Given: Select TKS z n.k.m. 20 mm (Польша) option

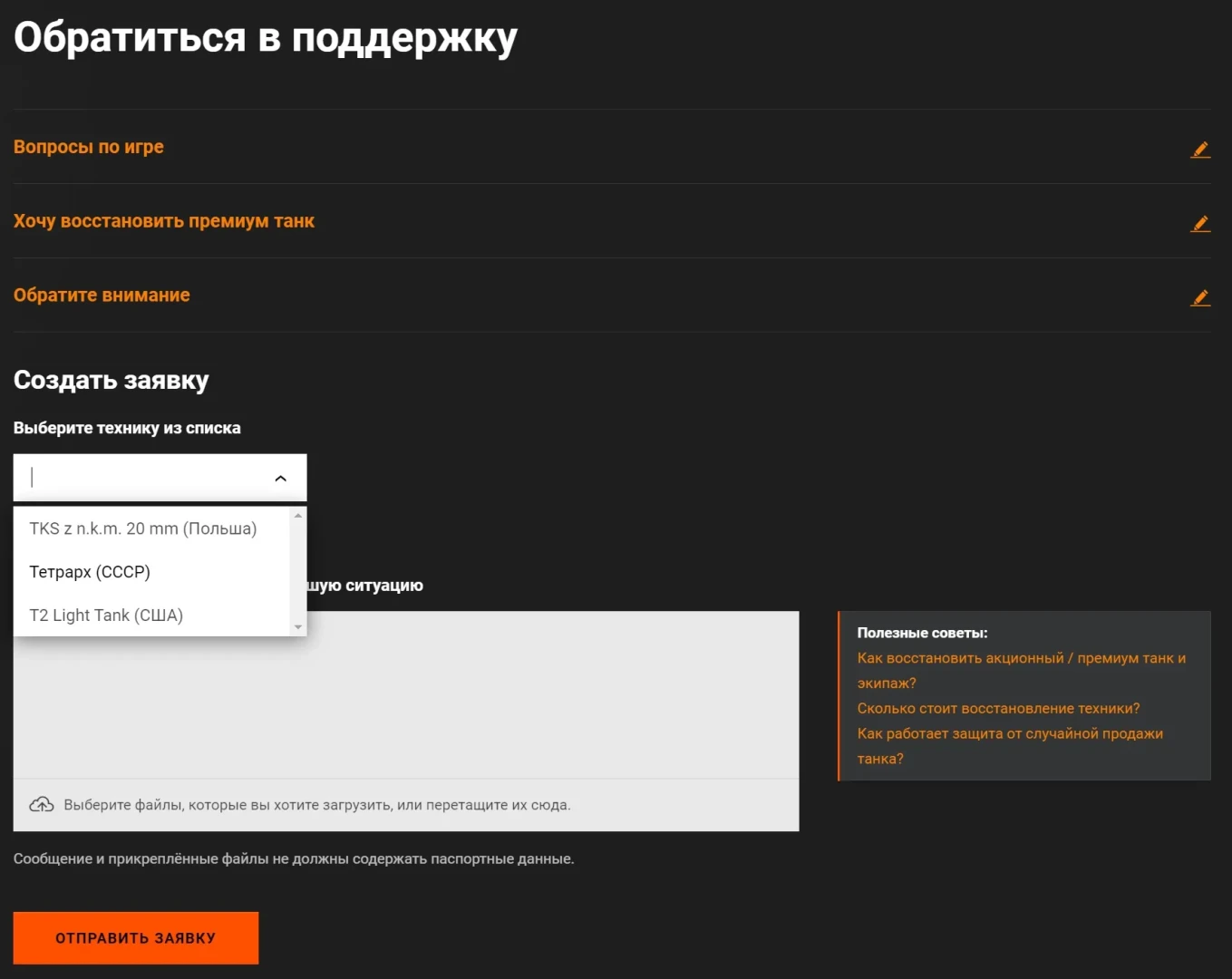Looking at the screenshot, I should coord(143,528).
